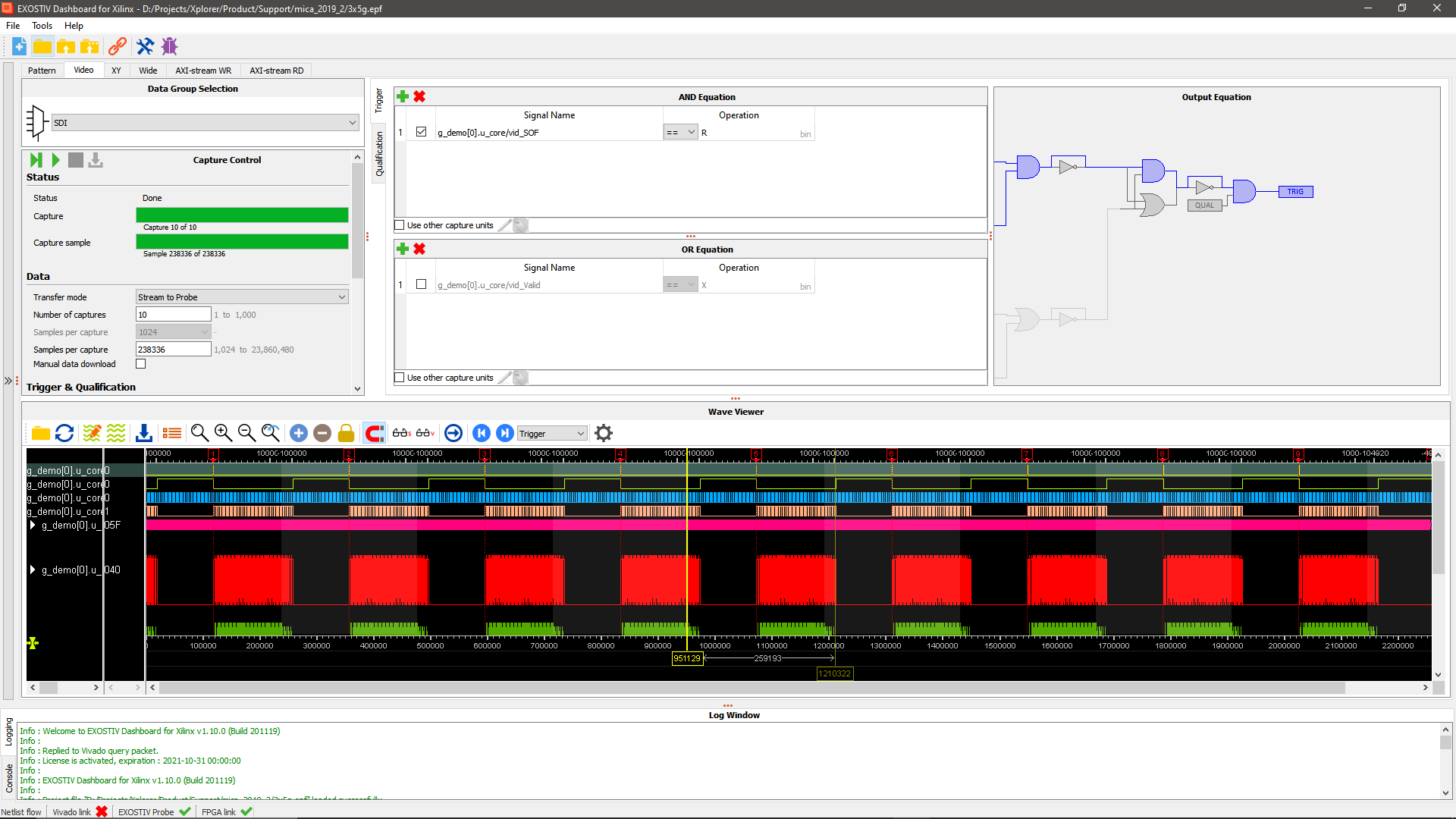Edit the Samples per capture 238336 field
Image resolution: width=1456 pixels, height=819 pixels.
[173, 350]
